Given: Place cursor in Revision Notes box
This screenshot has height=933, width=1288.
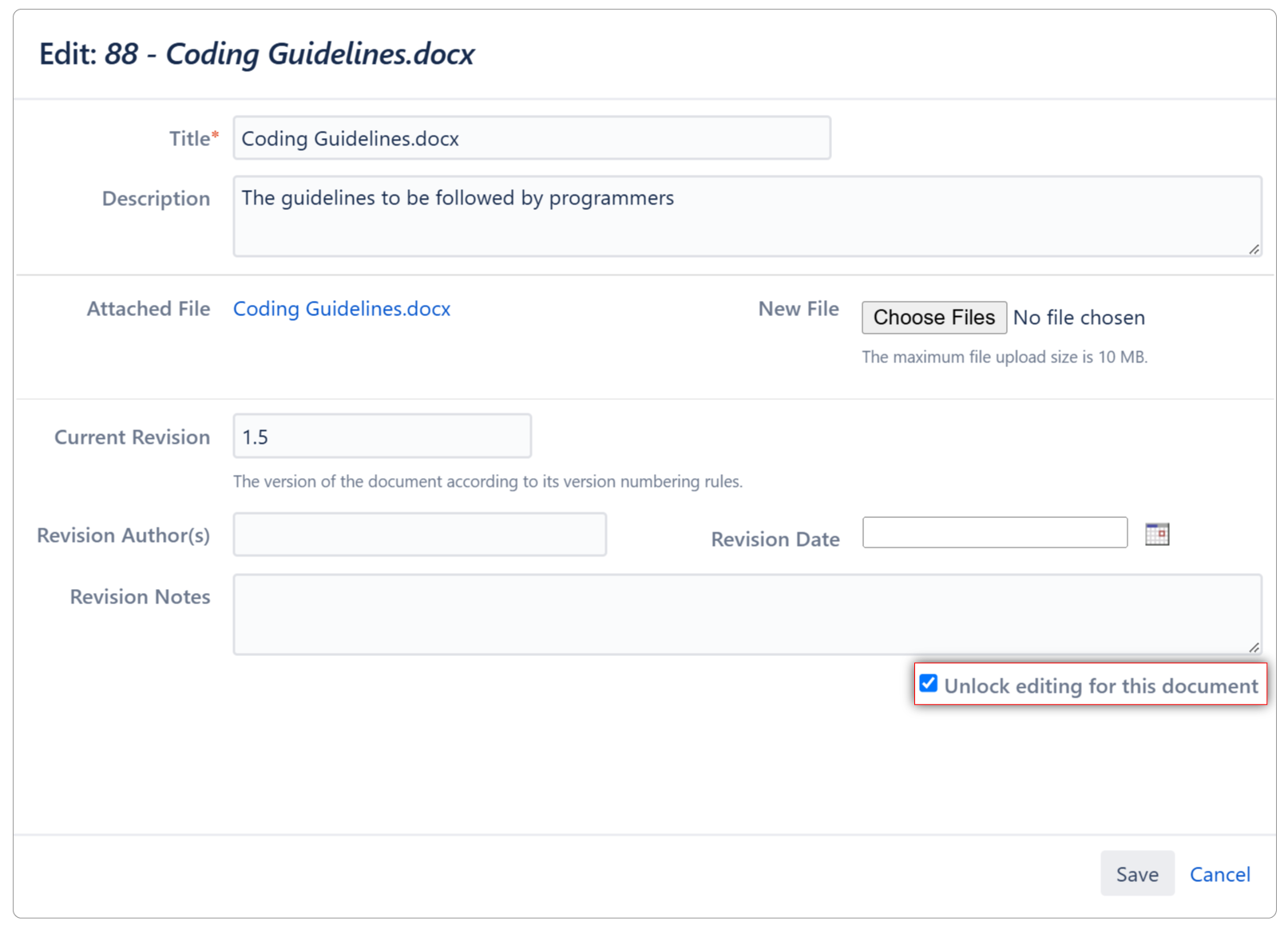Looking at the screenshot, I should (747, 615).
